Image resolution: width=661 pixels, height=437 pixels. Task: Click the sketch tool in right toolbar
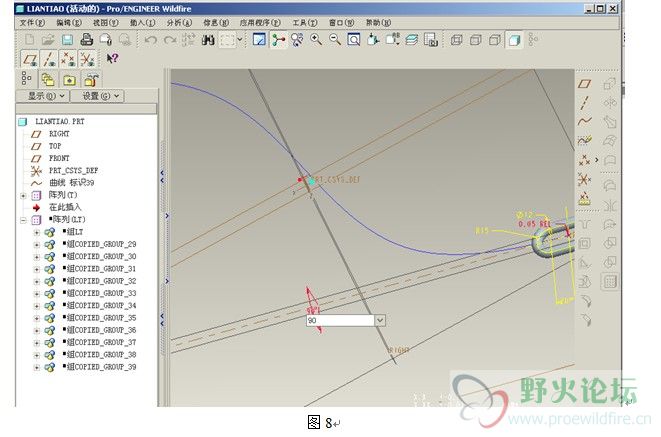[x=584, y=140]
